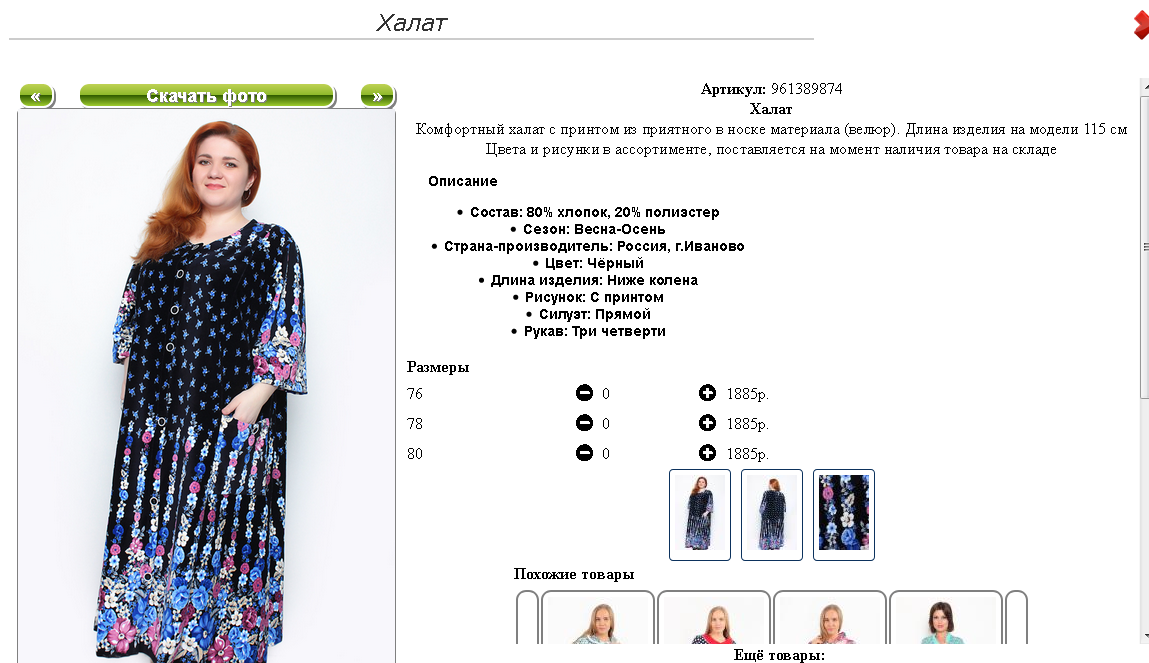Open second similar product with red top

click(714, 618)
